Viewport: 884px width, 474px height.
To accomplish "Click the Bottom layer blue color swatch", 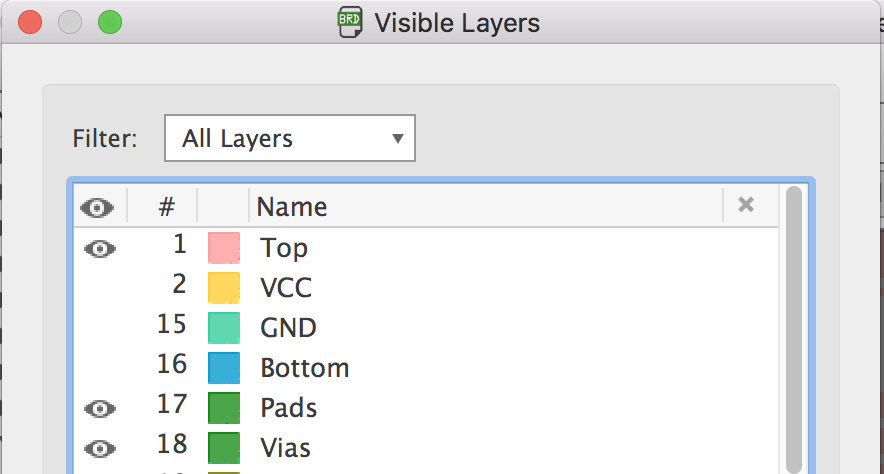I will point(224,368).
